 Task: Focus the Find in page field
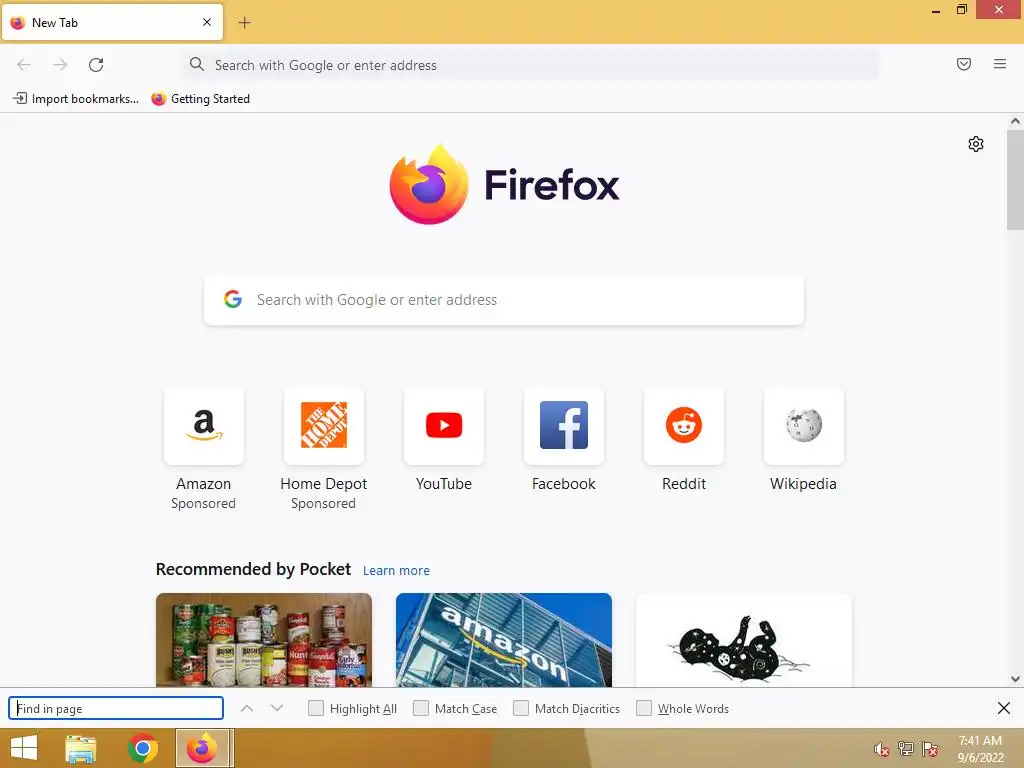pyautogui.click(x=116, y=709)
